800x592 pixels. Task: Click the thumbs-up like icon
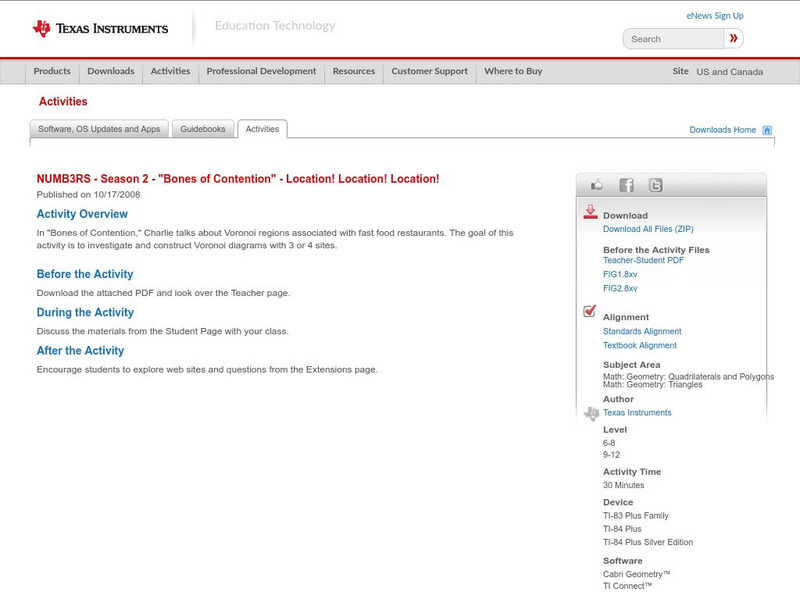(x=596, y=185)
